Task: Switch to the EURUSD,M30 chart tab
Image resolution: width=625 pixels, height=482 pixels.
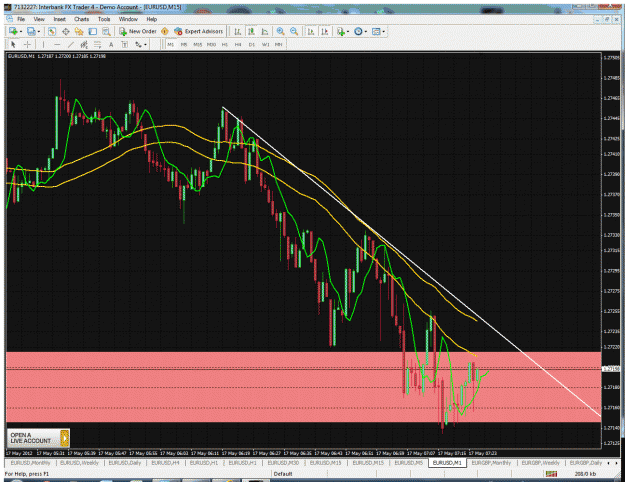Action: coord(283,463)
